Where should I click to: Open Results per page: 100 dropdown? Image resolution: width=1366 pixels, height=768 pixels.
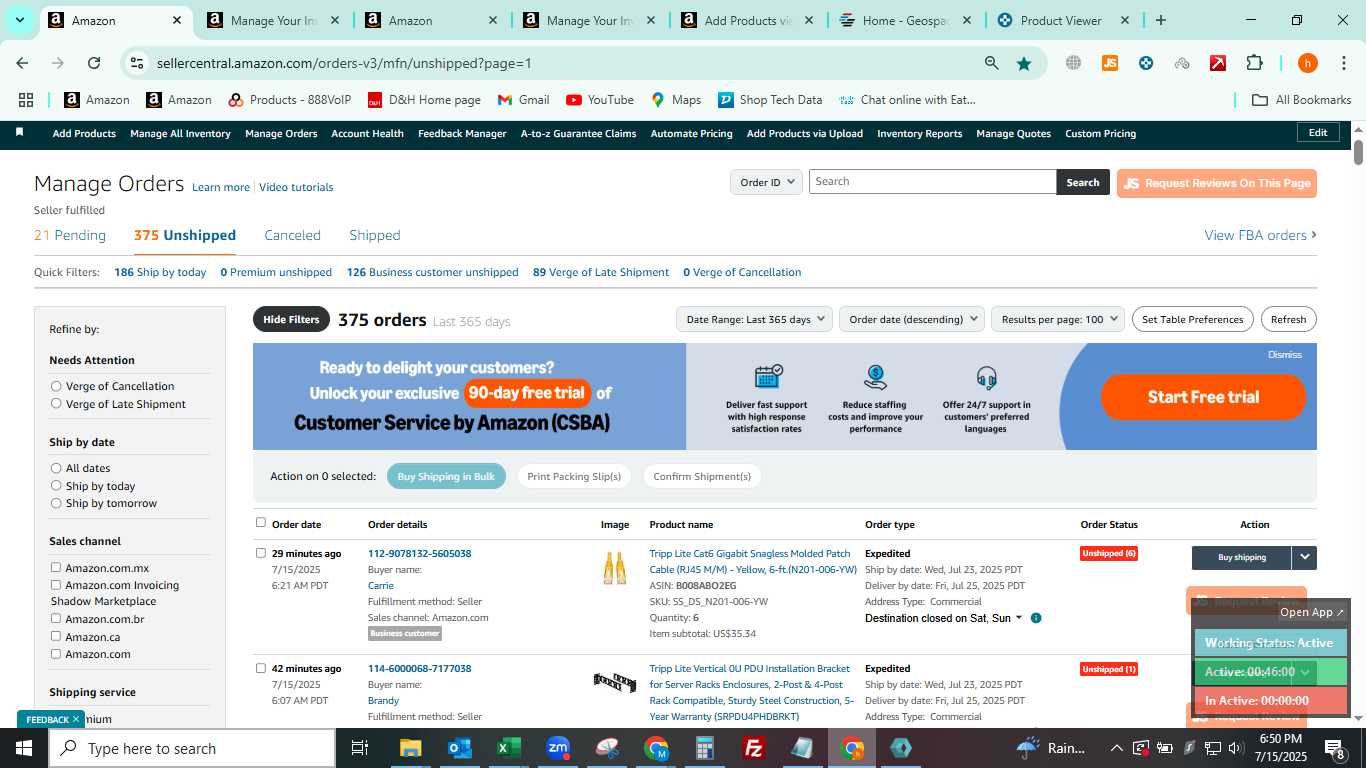point(1058,319)
